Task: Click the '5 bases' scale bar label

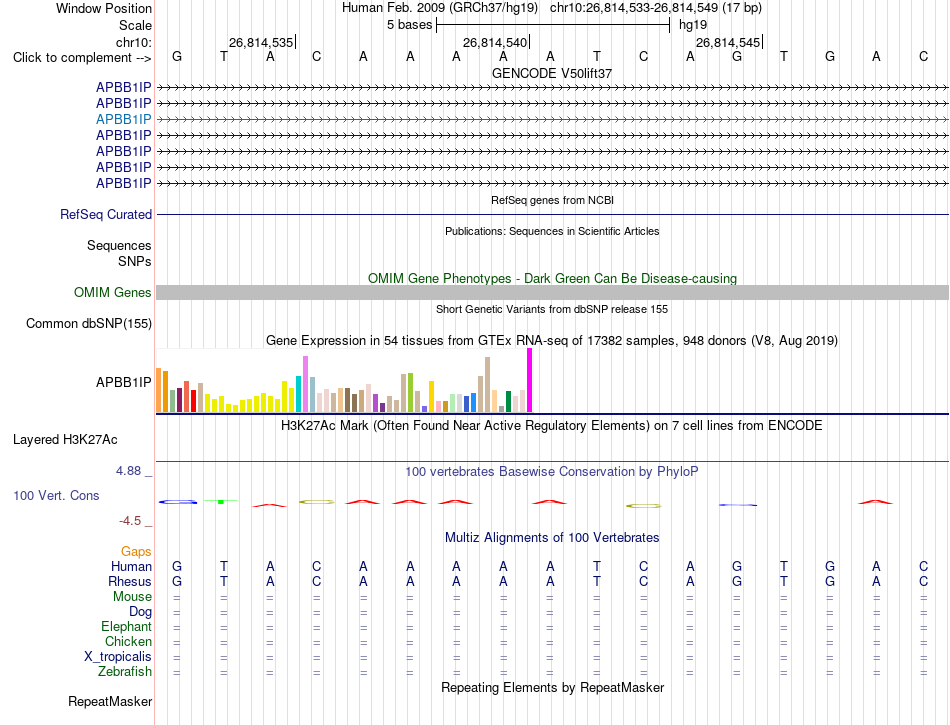Action: coord(410,25)
